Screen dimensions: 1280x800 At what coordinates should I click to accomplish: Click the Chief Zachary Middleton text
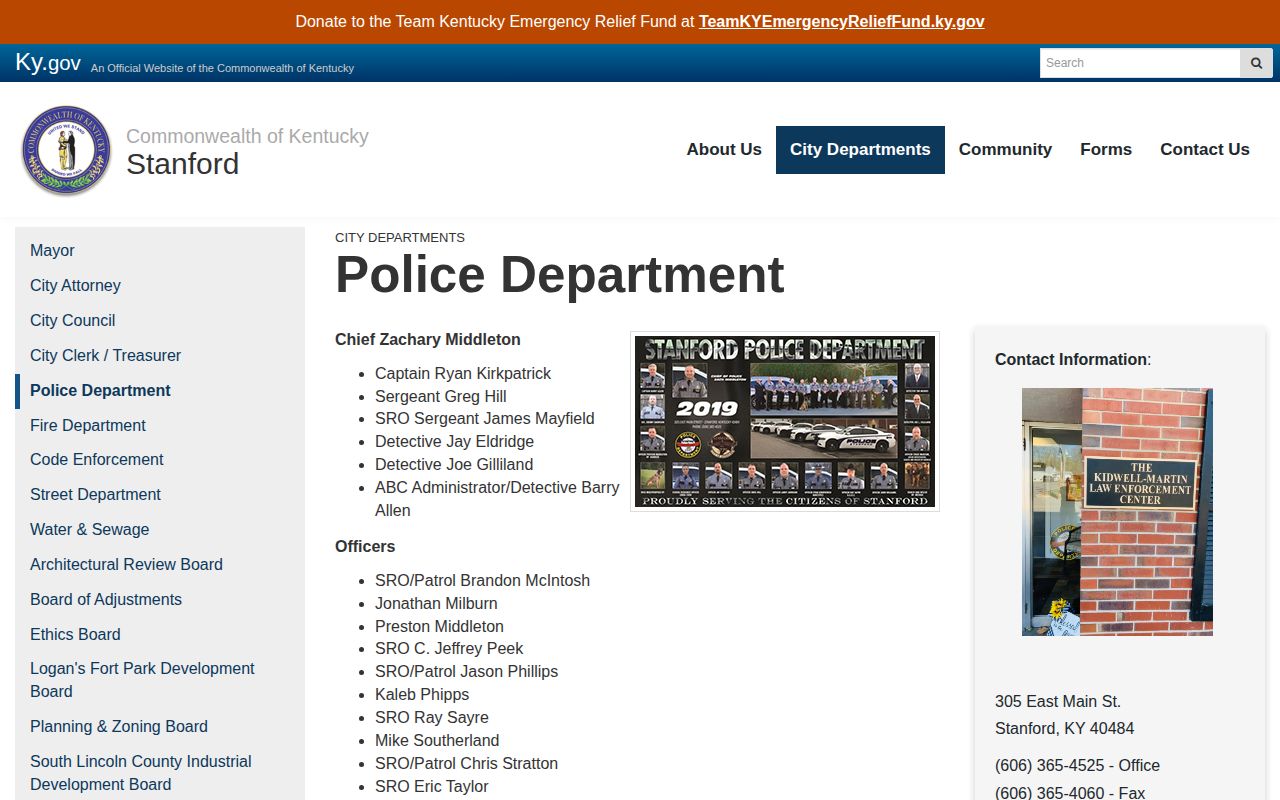pyautogui.click(x=428, y=340)
